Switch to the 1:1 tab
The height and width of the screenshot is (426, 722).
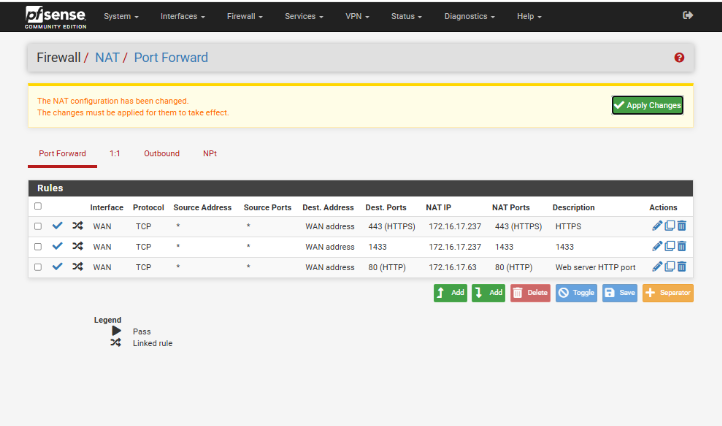click(115, 153)
